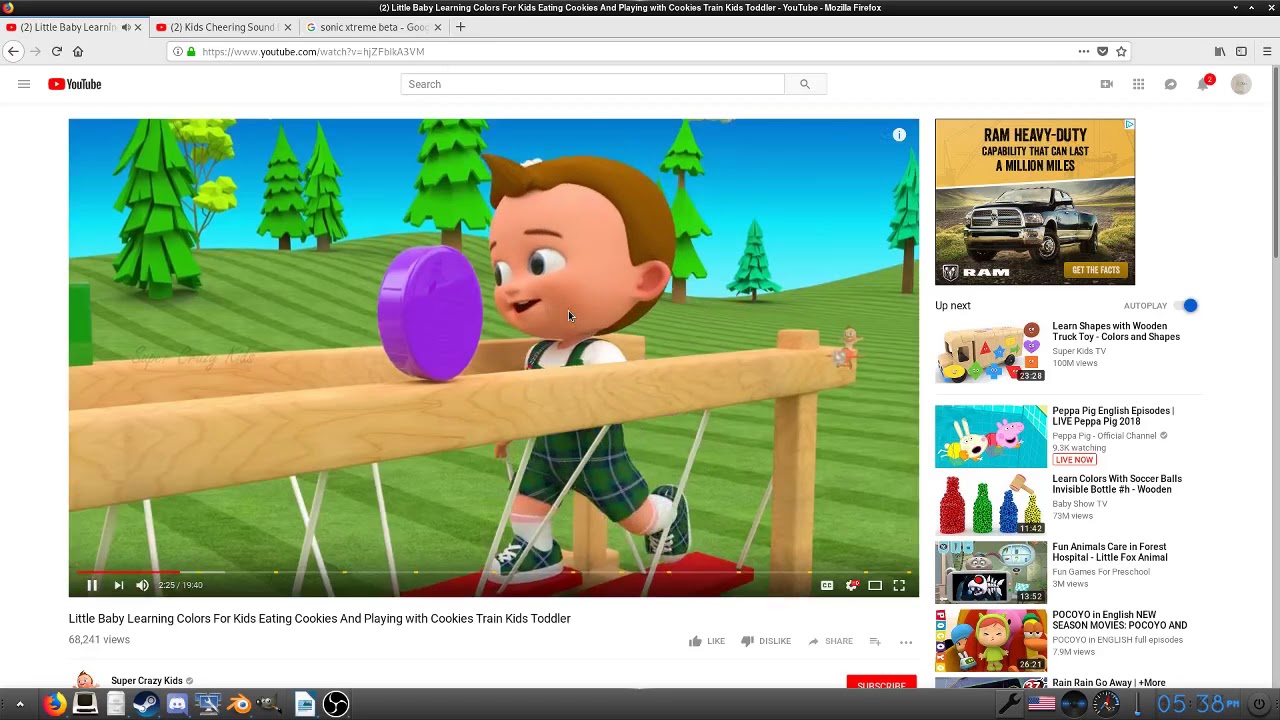Open the more actions ellipsis under video
The width and height of the screenshot is (1280, 720).
906,642
